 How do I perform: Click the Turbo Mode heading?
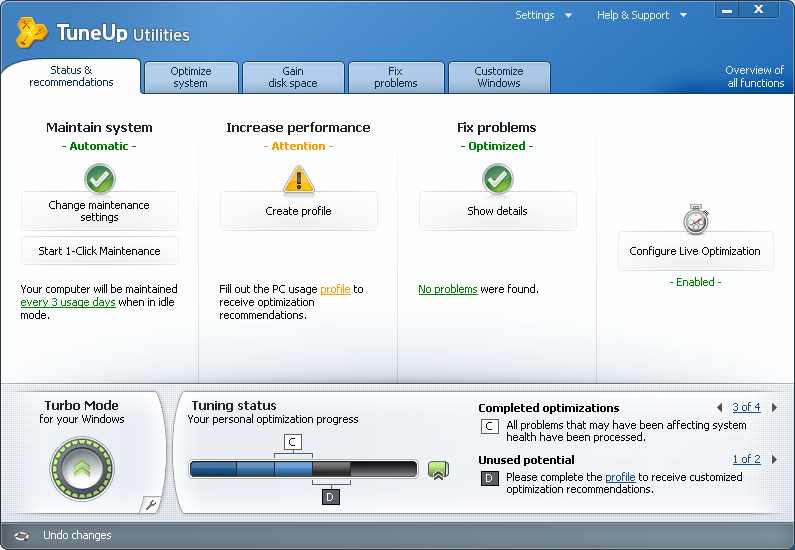(x=82, y=406)
